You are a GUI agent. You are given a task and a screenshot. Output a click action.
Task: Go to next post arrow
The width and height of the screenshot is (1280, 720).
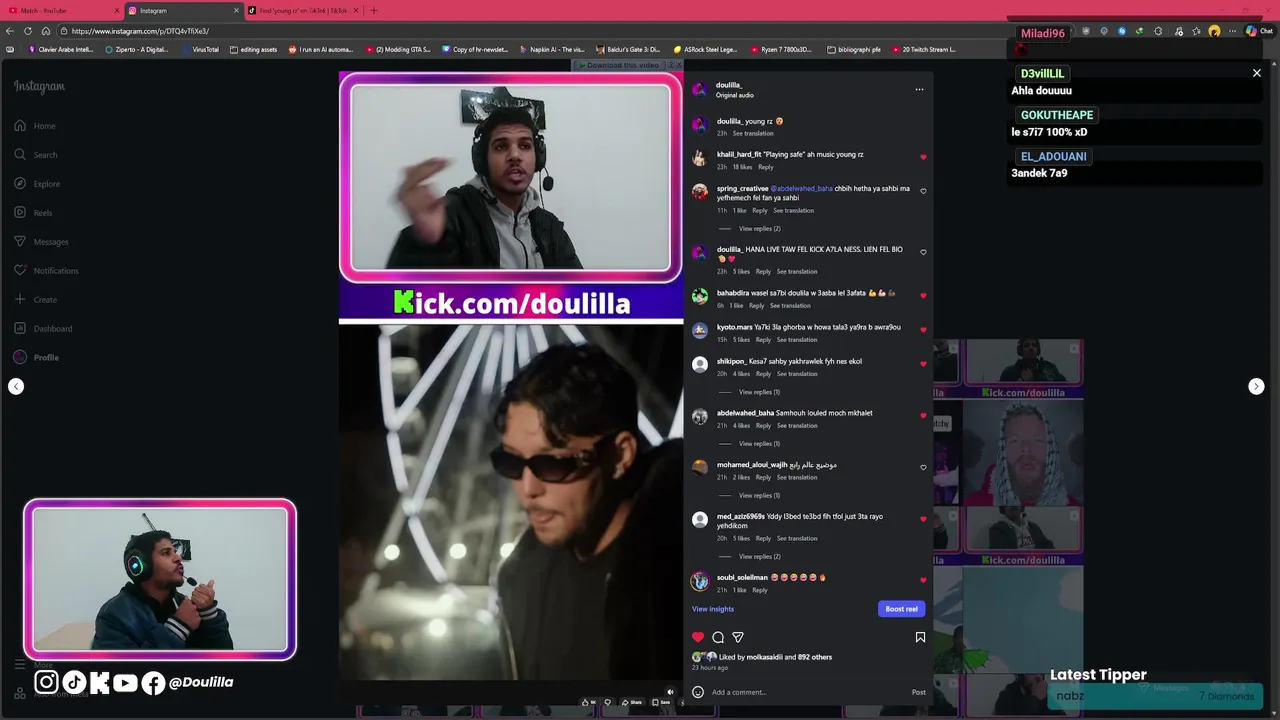[x=1256, y=387]
